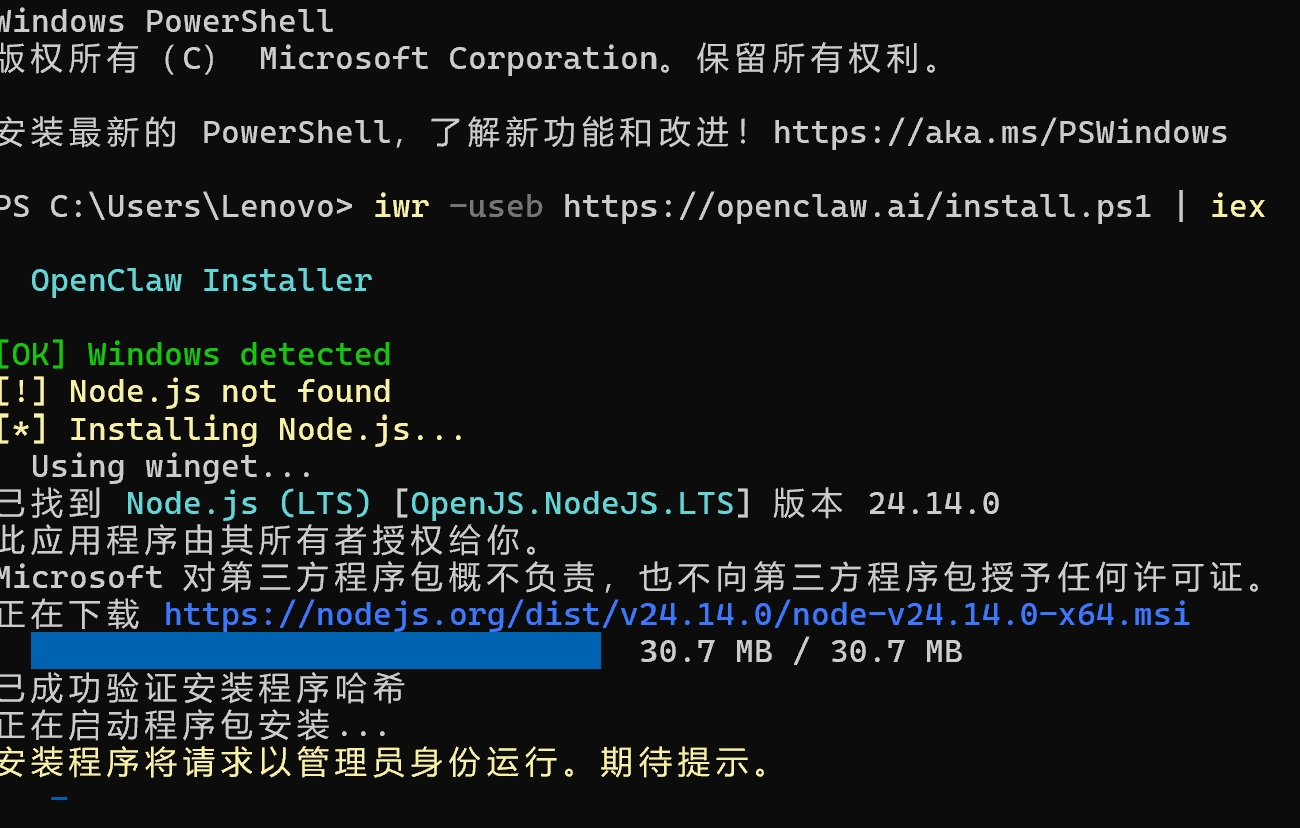Screen dimensions: 1300x828
Task: Click the "OpenClaw Installer" heading
Action: click(201, 281)
